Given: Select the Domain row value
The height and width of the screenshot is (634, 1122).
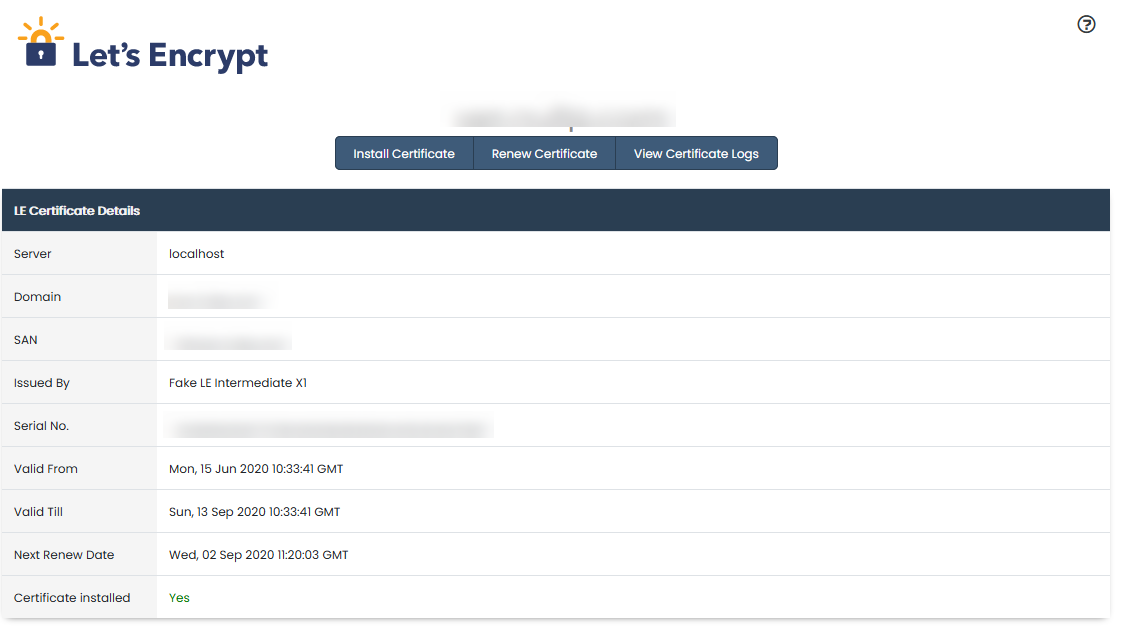Looking at the screenshot, I should click(x=215, y=297).
